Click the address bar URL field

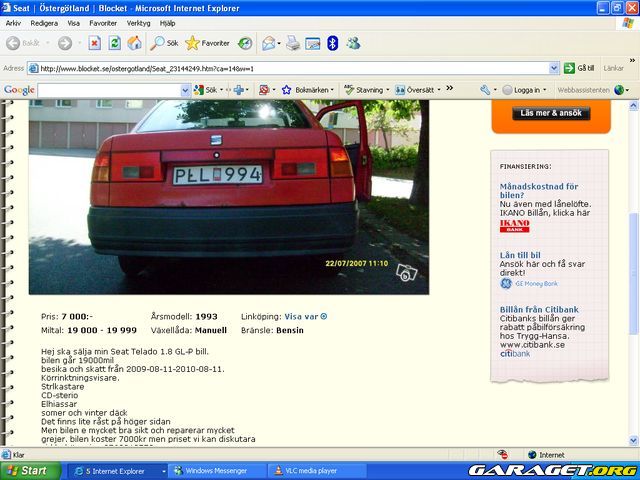pos(288,69)
